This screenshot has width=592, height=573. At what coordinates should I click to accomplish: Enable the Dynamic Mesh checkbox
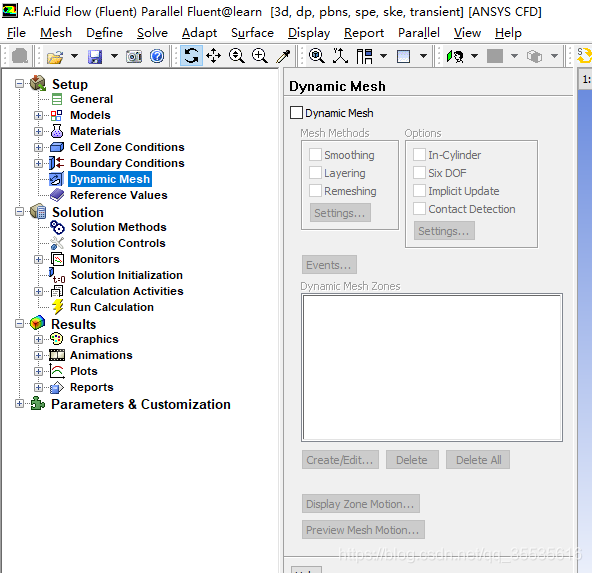click(x=296, y=112)
